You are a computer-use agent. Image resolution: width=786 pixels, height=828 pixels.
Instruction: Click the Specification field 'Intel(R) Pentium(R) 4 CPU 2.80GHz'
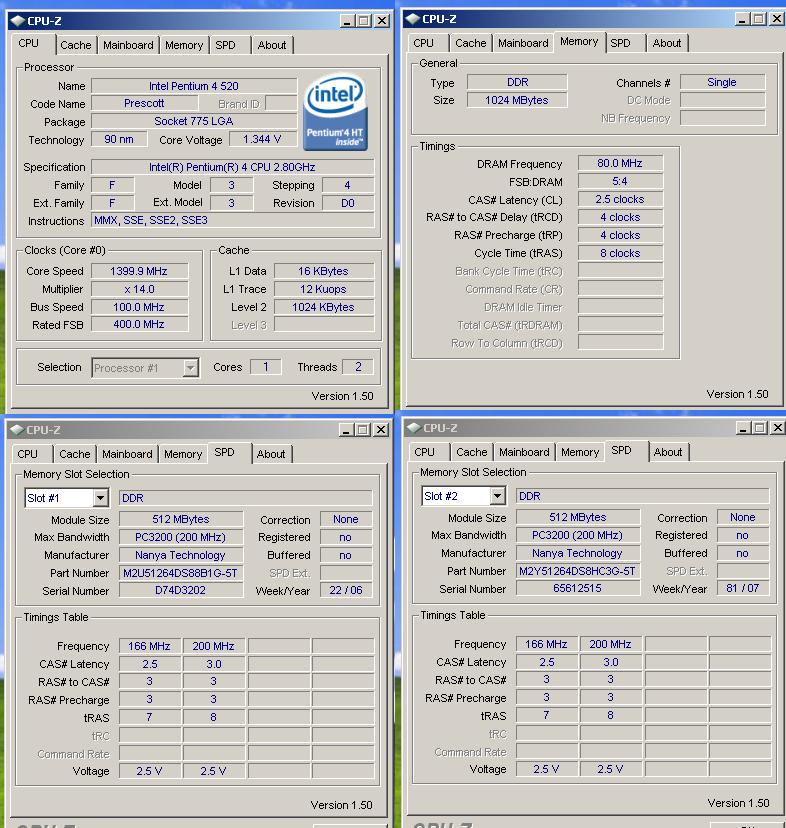click(232, 167)
